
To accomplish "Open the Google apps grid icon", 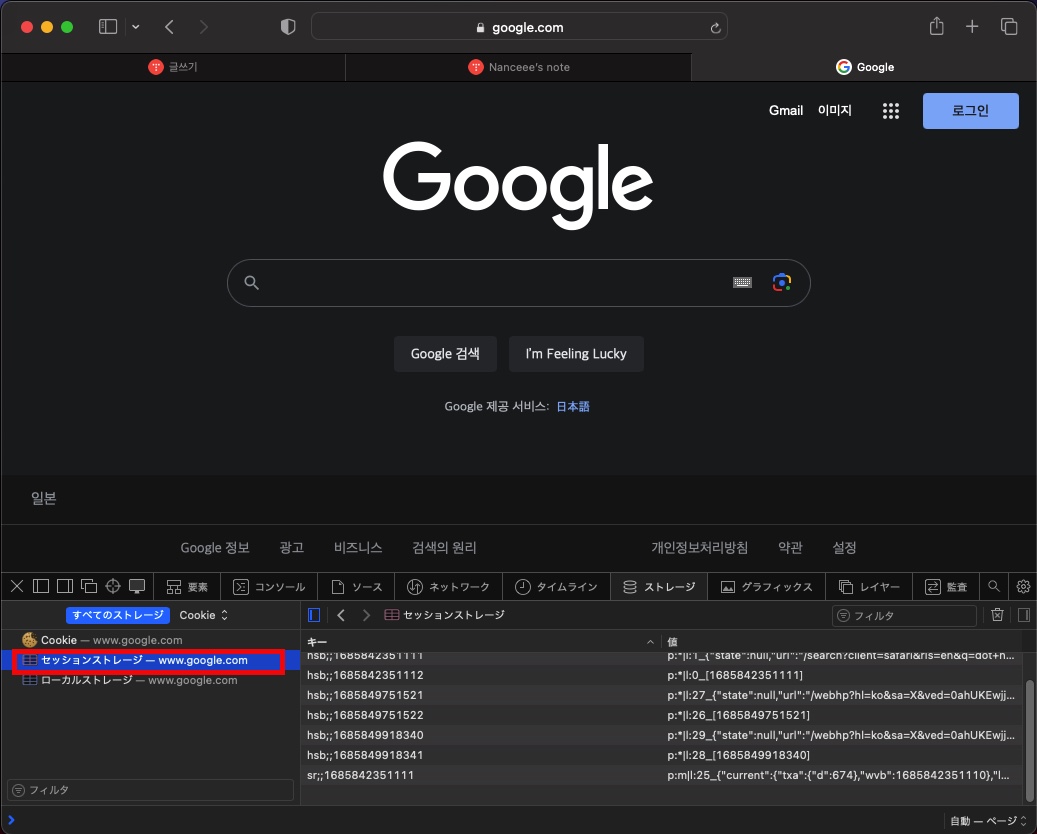I will (891, 111).
